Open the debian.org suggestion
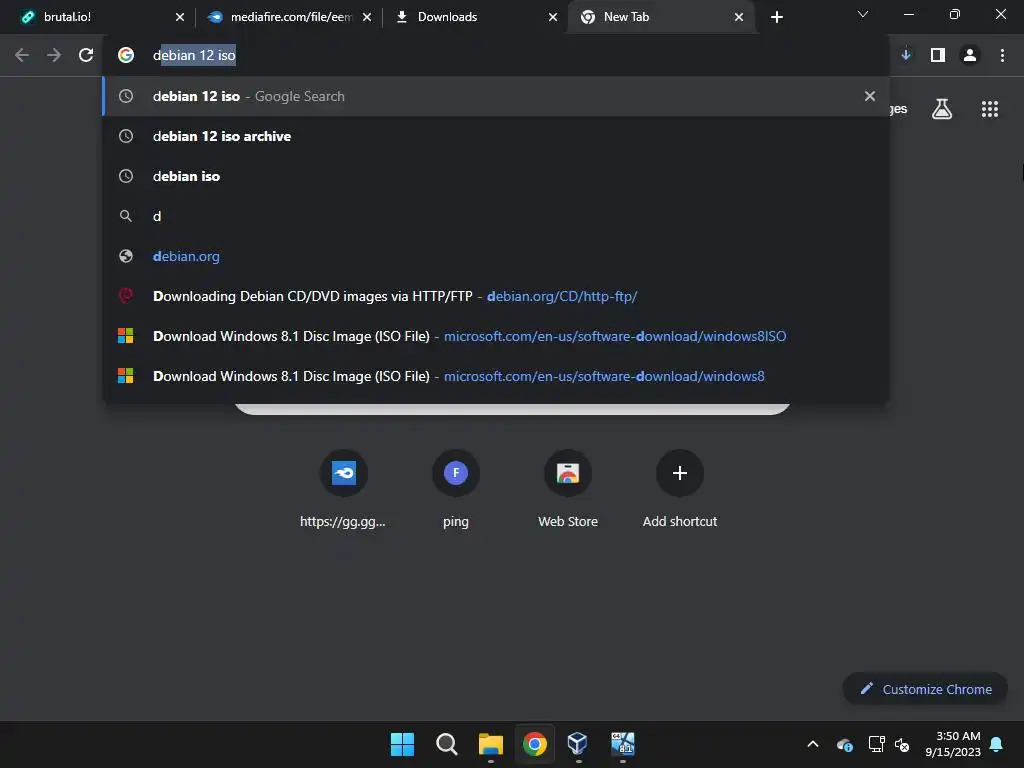 pos(496,256)
